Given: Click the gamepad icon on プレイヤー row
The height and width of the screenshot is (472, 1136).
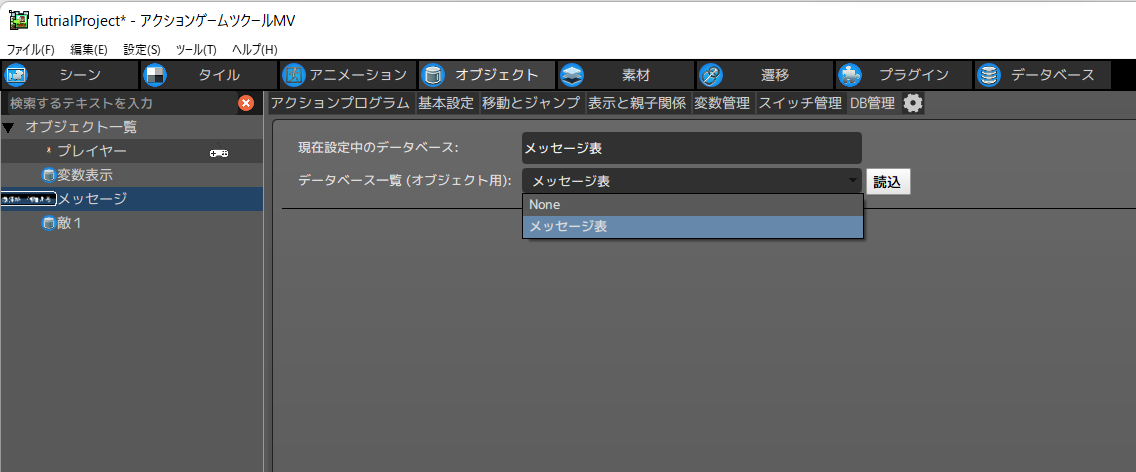Looking at the screenshot, I should 220,152.
